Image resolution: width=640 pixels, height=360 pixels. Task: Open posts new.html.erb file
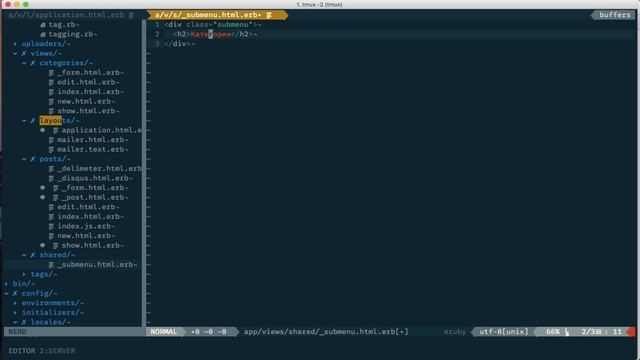(86, 236)
